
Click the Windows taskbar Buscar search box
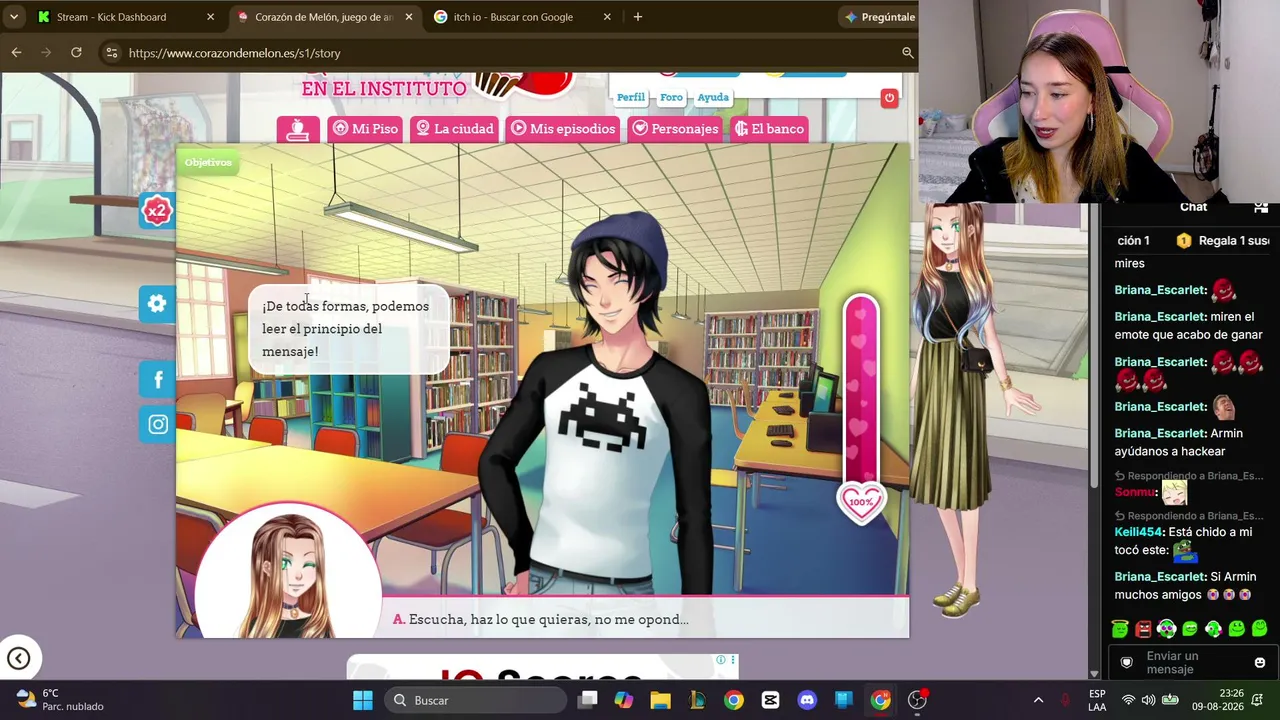coord(474,700)
